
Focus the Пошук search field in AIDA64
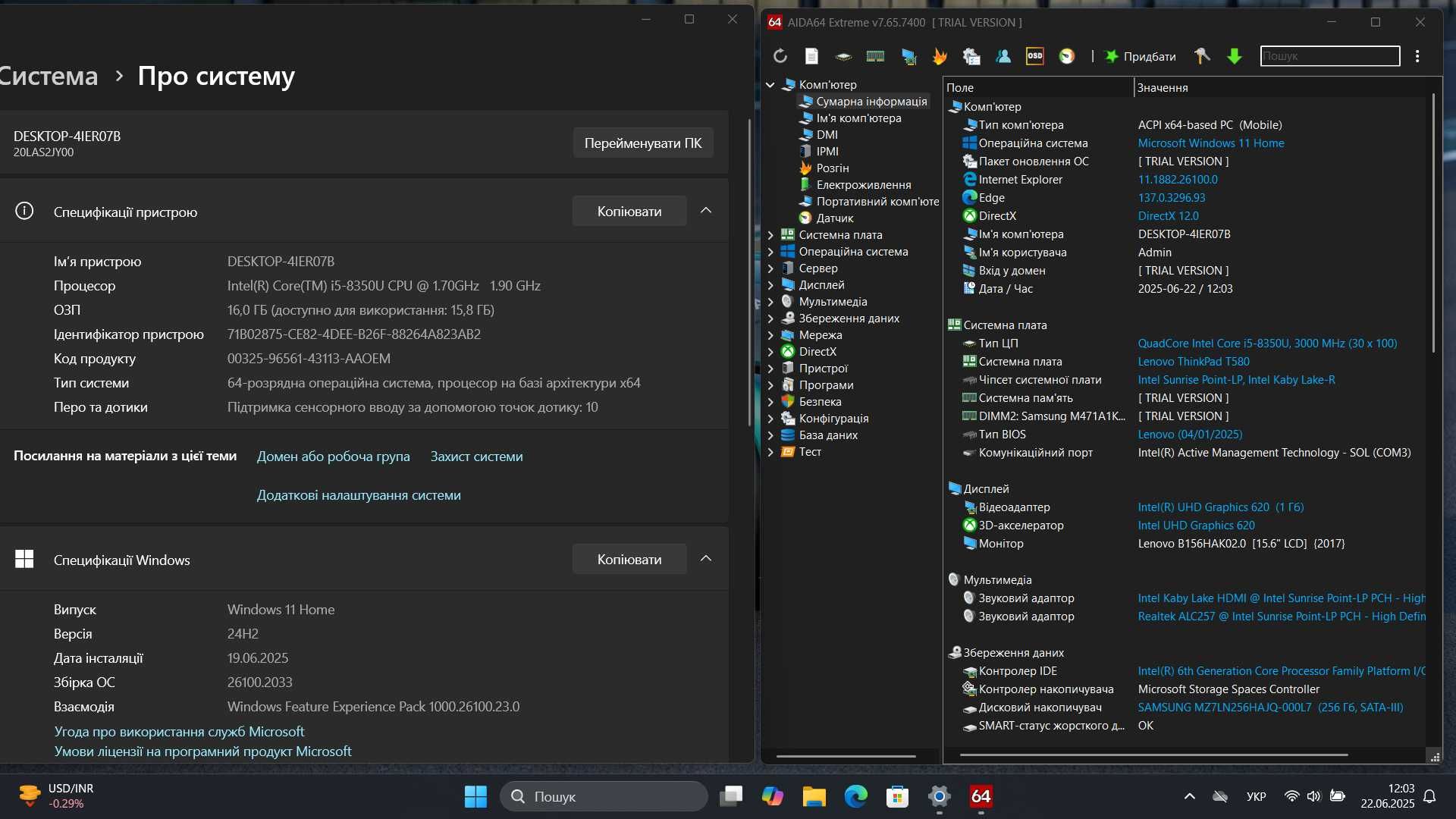pos(1330,56)
